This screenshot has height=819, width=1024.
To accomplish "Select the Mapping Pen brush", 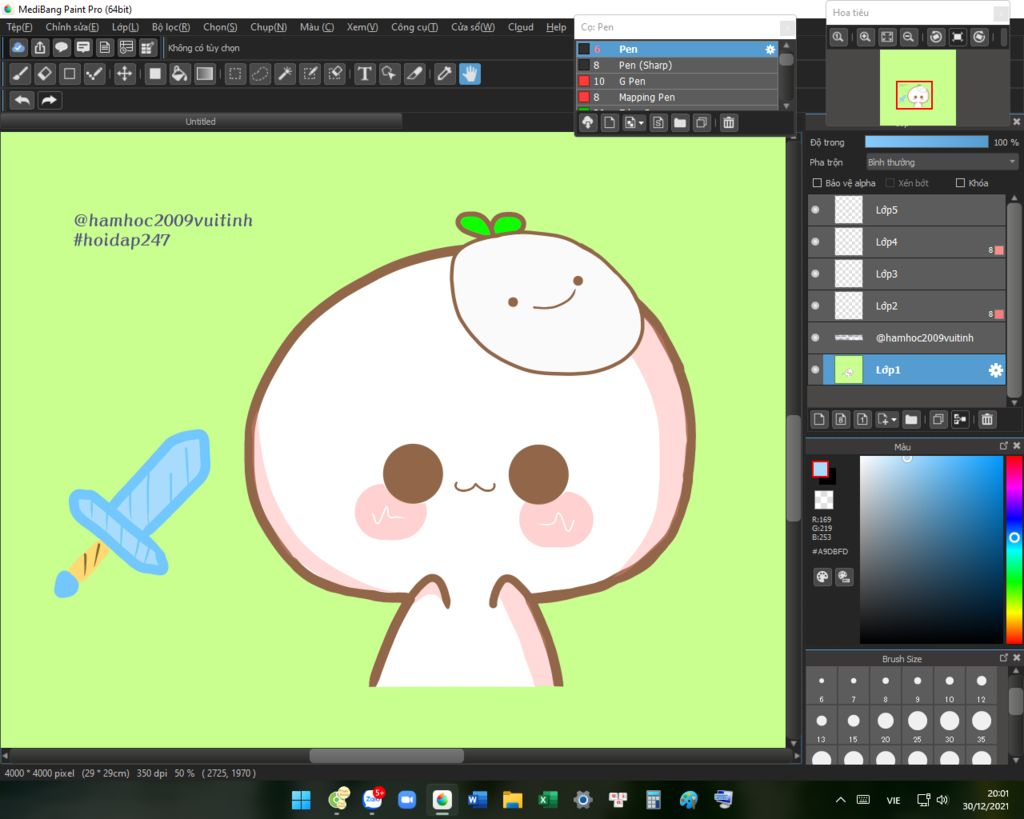I will coord(677,97).
